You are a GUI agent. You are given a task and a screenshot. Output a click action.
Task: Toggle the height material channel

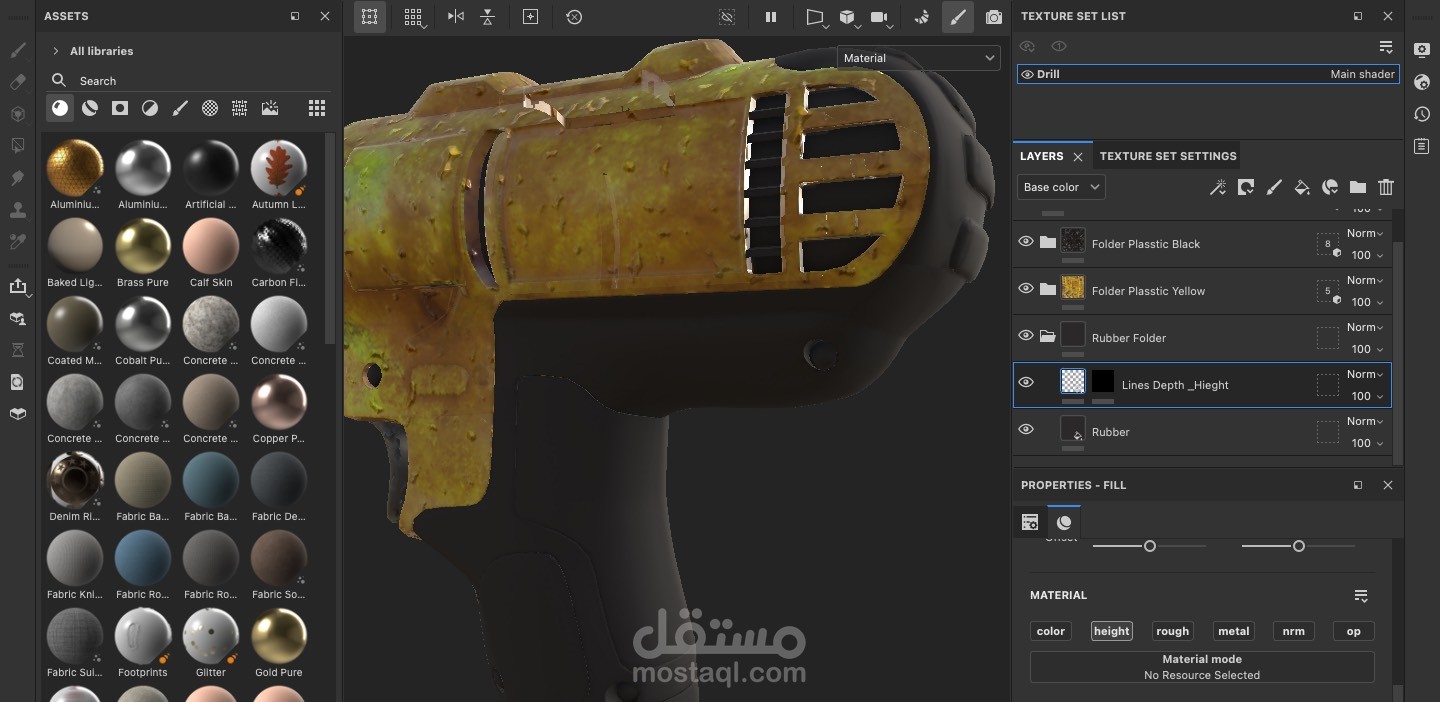coord(1112,631)
